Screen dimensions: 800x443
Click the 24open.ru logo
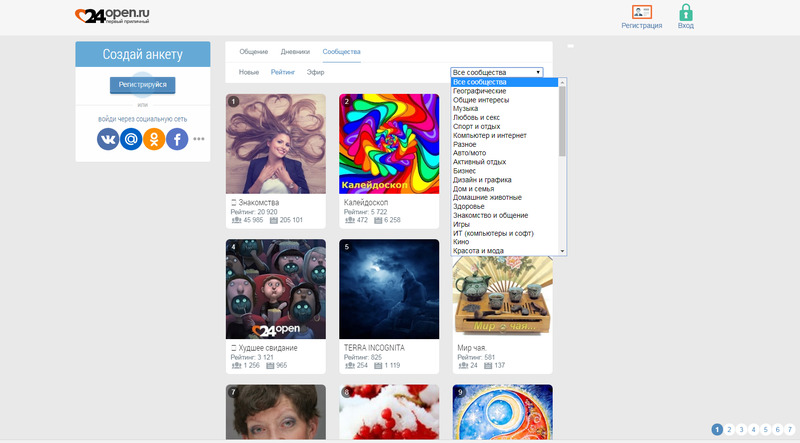click(x=112, y=16)
